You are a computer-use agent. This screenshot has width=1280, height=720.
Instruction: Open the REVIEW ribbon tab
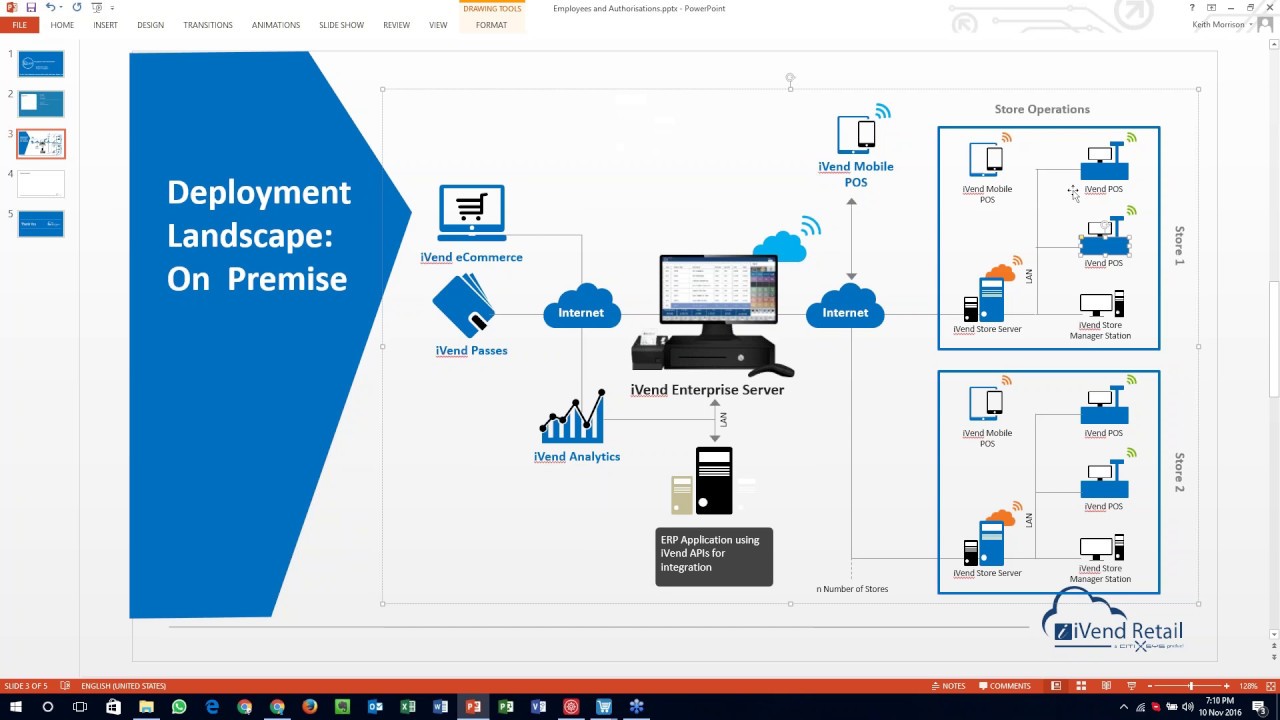pos(396,25)
